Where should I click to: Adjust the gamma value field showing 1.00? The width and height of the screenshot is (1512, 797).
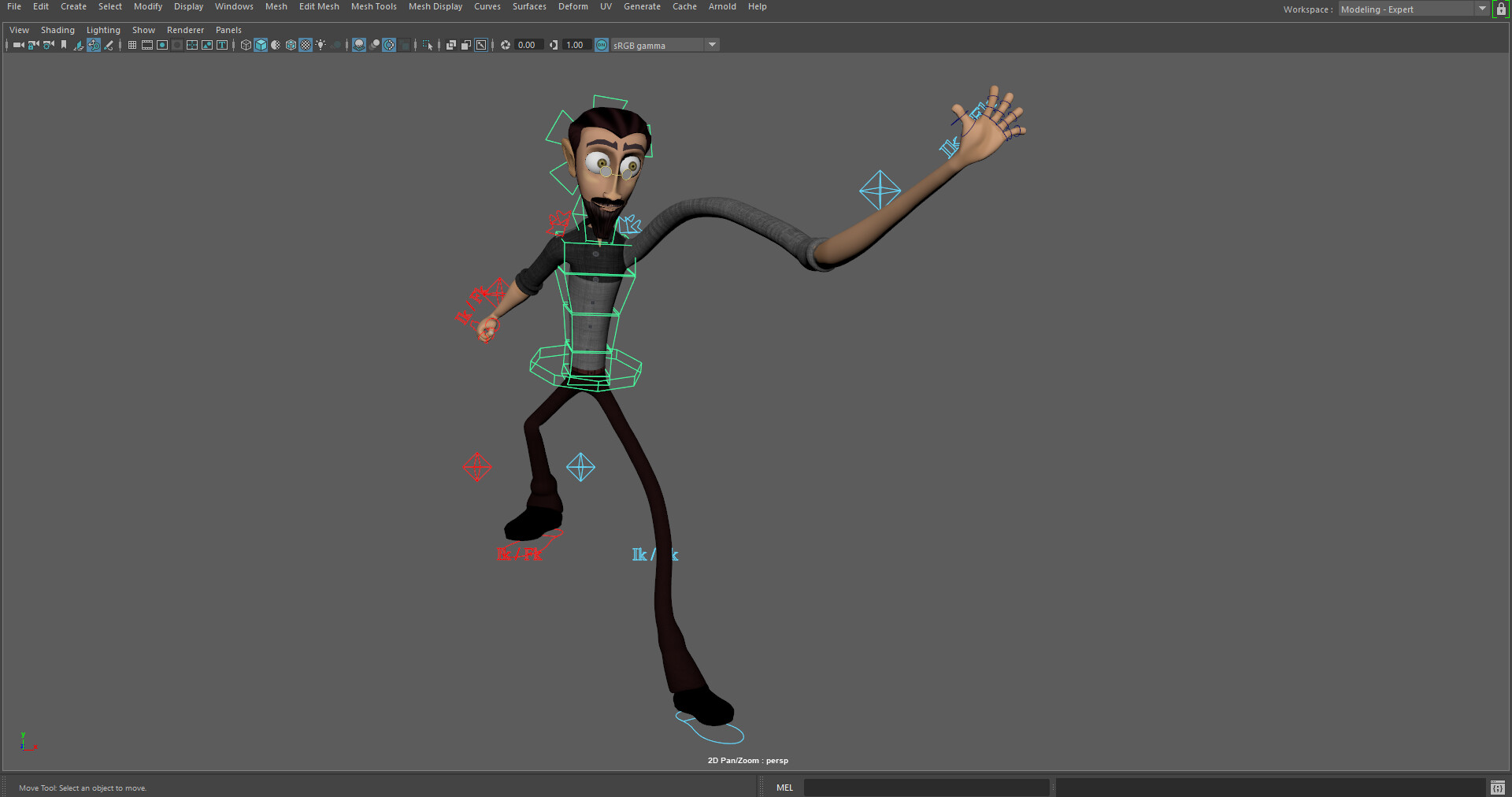pos(576,45)
